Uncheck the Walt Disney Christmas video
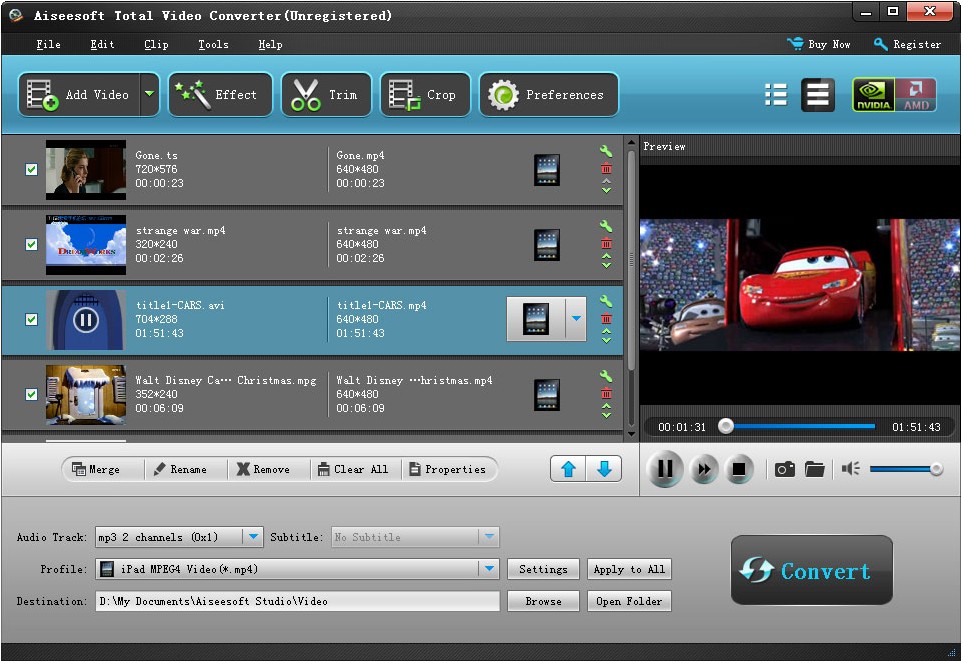 (x=29, y=395)
